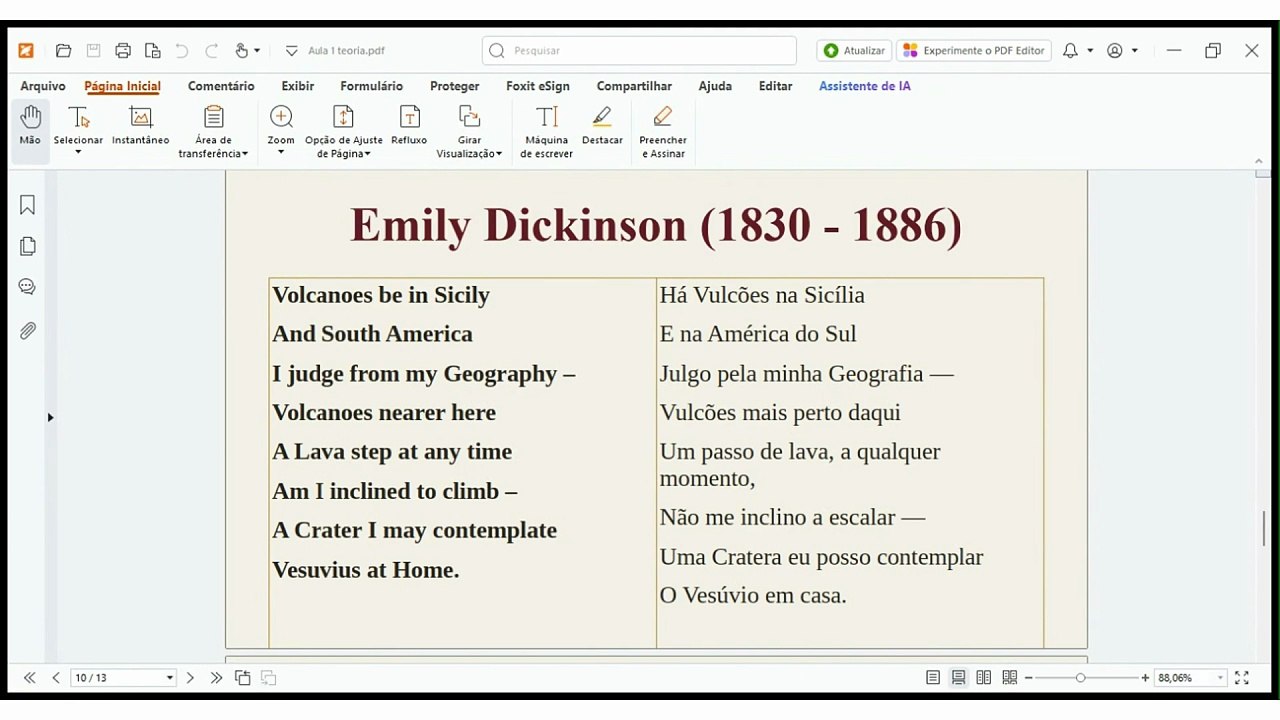
Task: Click the Foxit application logo
Action: click(26, 51)
